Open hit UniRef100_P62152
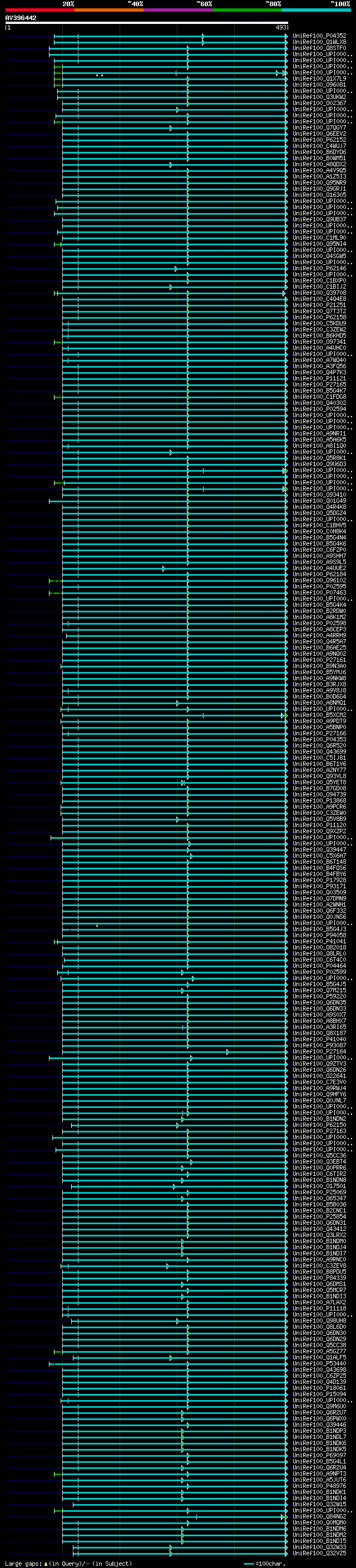Viewport: 356px width, 1568px height. tap(319, 140)
